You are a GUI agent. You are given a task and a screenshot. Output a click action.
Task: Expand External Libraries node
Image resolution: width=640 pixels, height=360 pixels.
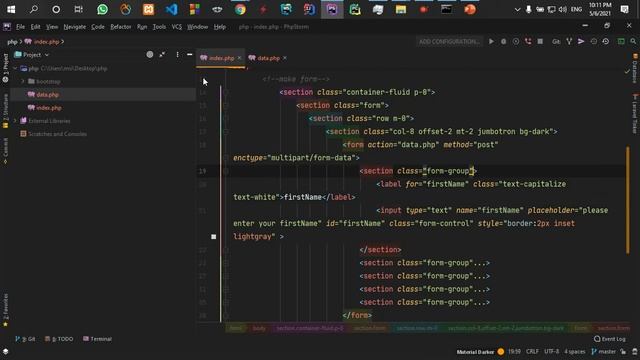click(16, 121)
